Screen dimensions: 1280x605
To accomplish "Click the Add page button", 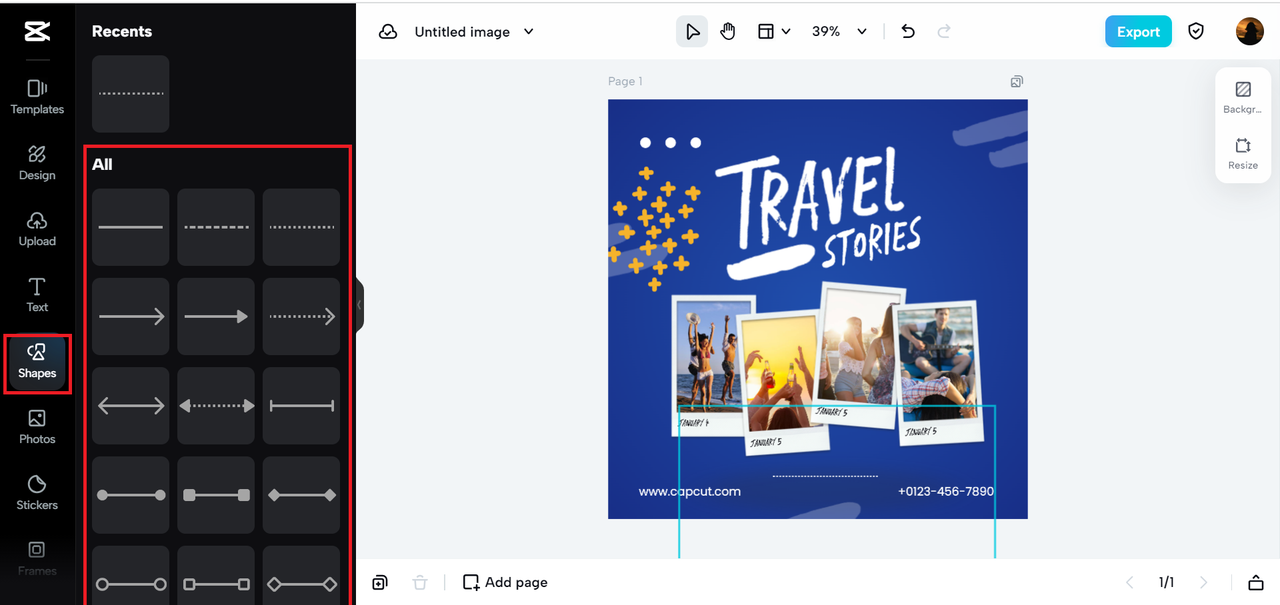I will (505, 582).
